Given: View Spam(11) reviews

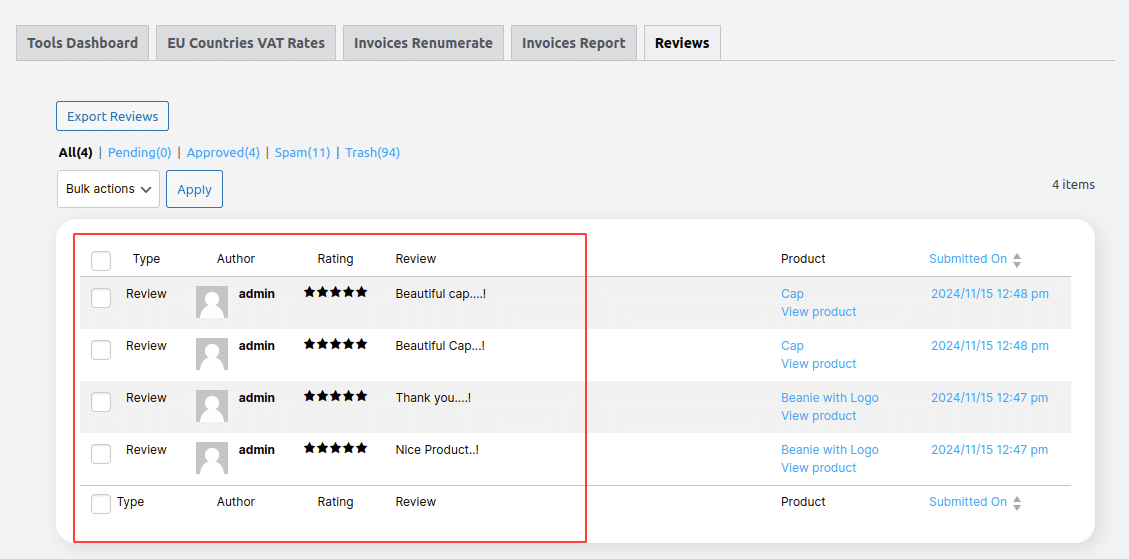Looking at the screenshot, I should point(302,153).
